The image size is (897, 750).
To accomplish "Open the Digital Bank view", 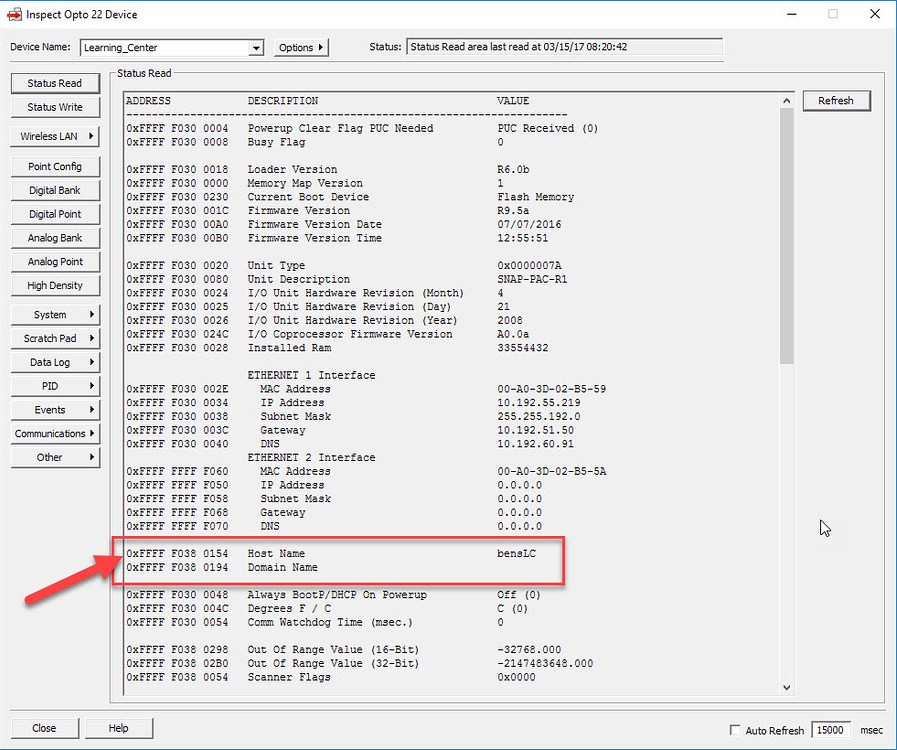I will 55,190.
